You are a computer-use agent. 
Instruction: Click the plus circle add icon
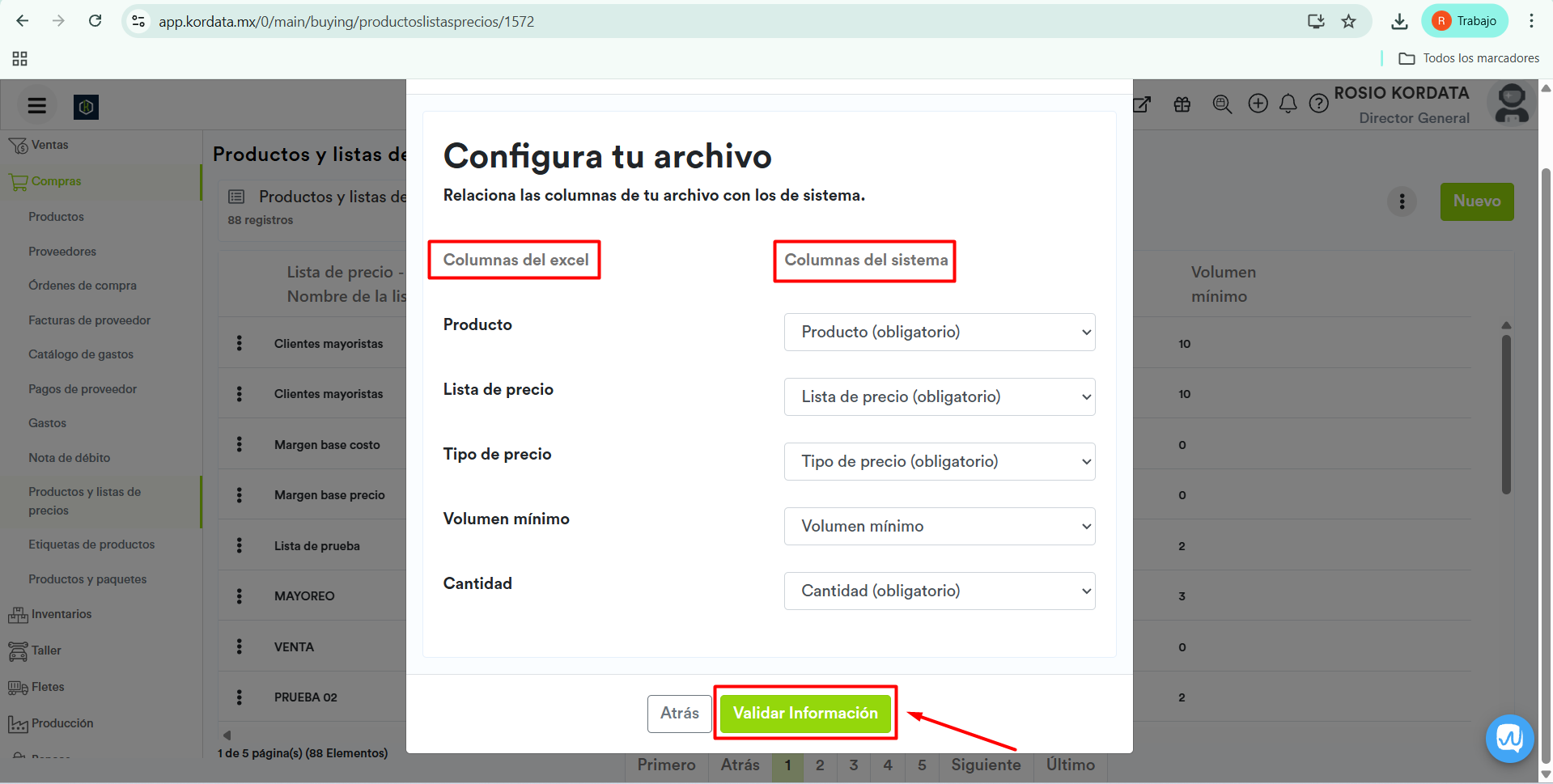pyautogui.click(x=1258, y=104)
